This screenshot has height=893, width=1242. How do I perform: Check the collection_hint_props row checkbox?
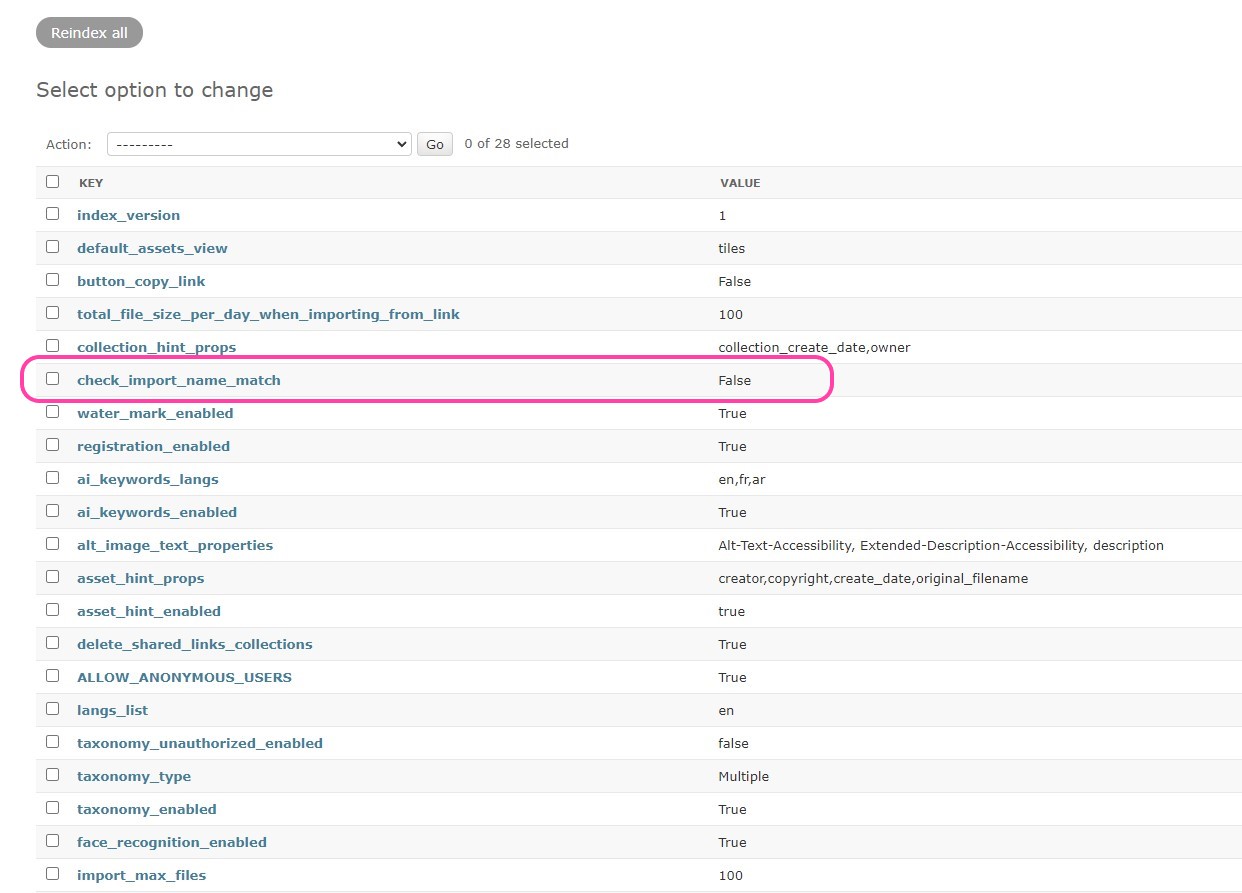click(x=52, y=346)
